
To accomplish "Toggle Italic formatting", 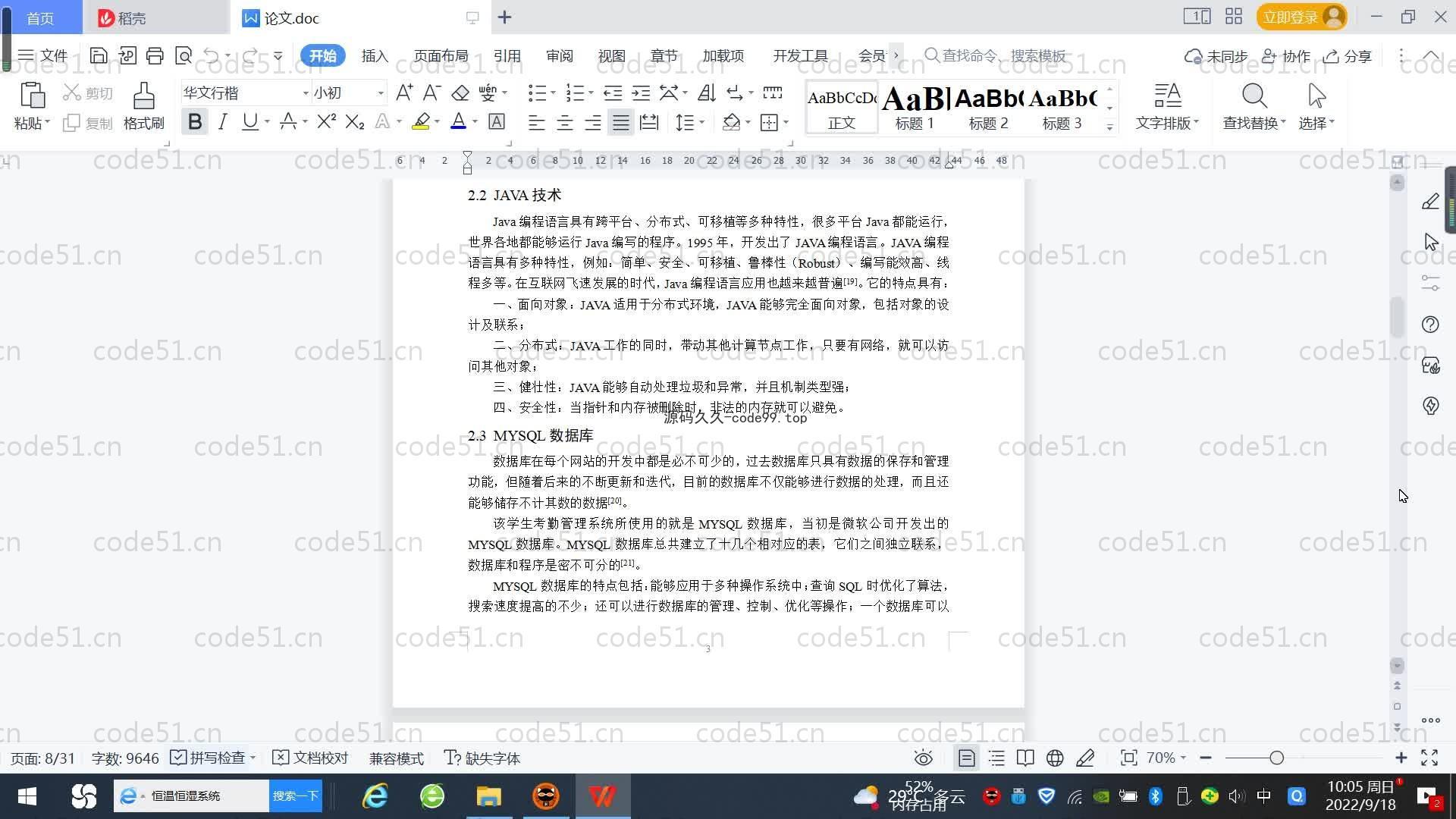I will pos(222,122).
